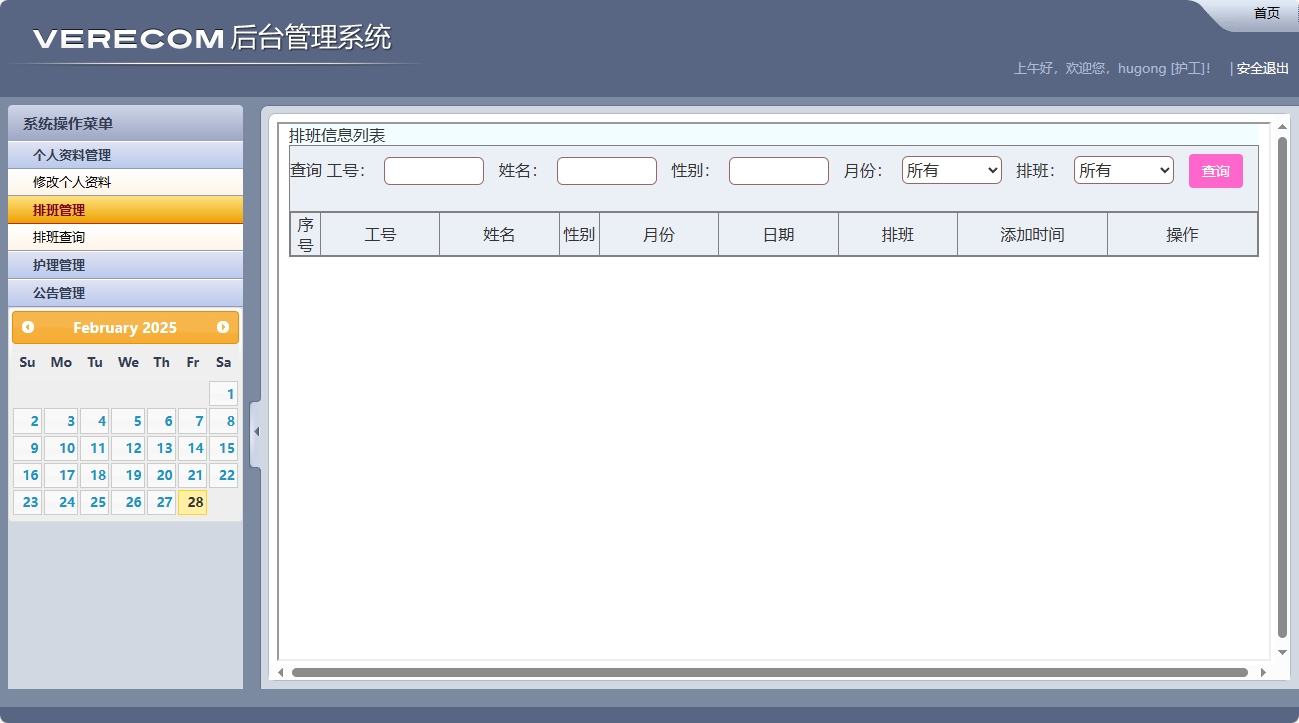Click the 工号 input field
The image size is (1299, 723).
click(433, 170)
